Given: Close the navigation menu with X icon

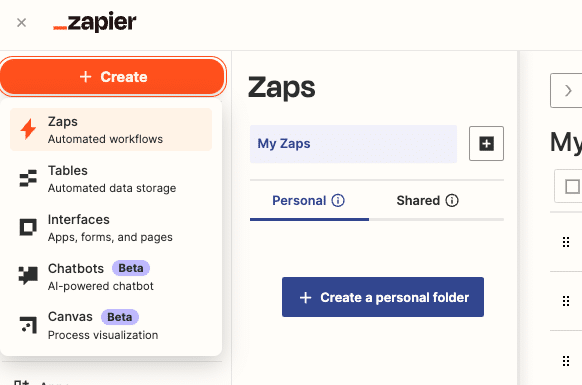Looking at the screenshot, I should pyautogui.click(x=22, y=23).
